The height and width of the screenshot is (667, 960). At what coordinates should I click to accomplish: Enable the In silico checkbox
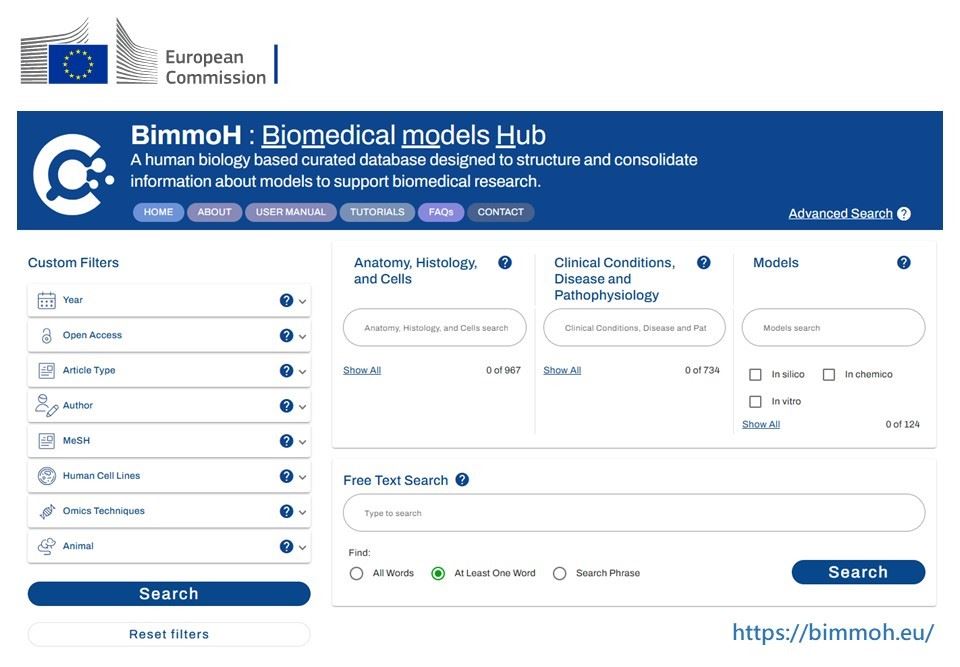point(756,375)
